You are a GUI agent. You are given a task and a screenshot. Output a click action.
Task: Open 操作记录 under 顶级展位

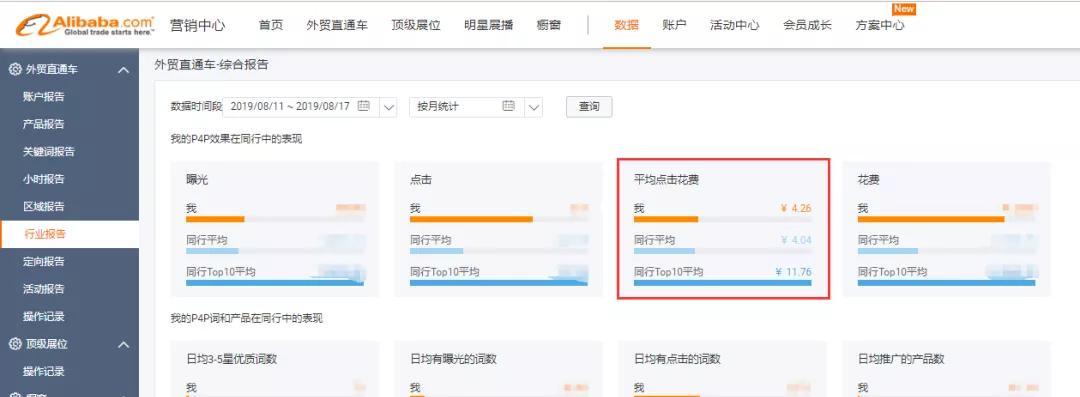click(x=43, y=371)
